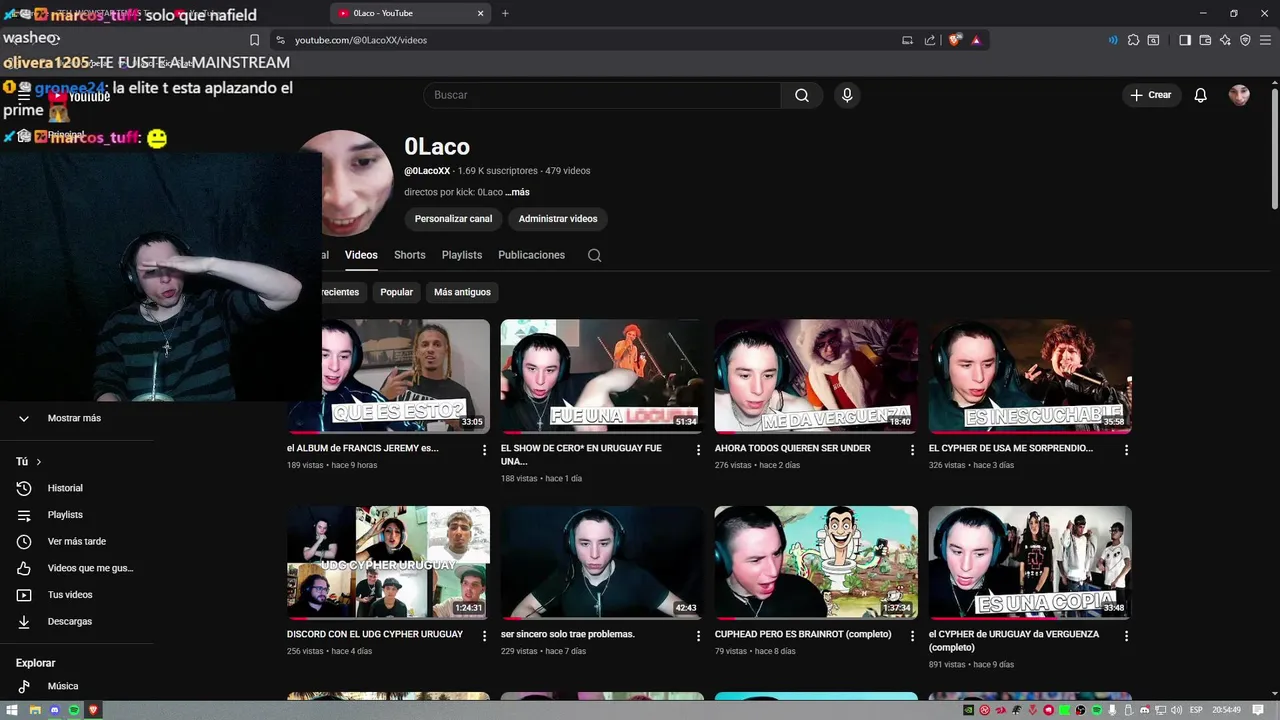Open options menu for 'EL SHOW DE CERO' video
The width and height of the screenshot is (1280, 720).
point(698,450)
